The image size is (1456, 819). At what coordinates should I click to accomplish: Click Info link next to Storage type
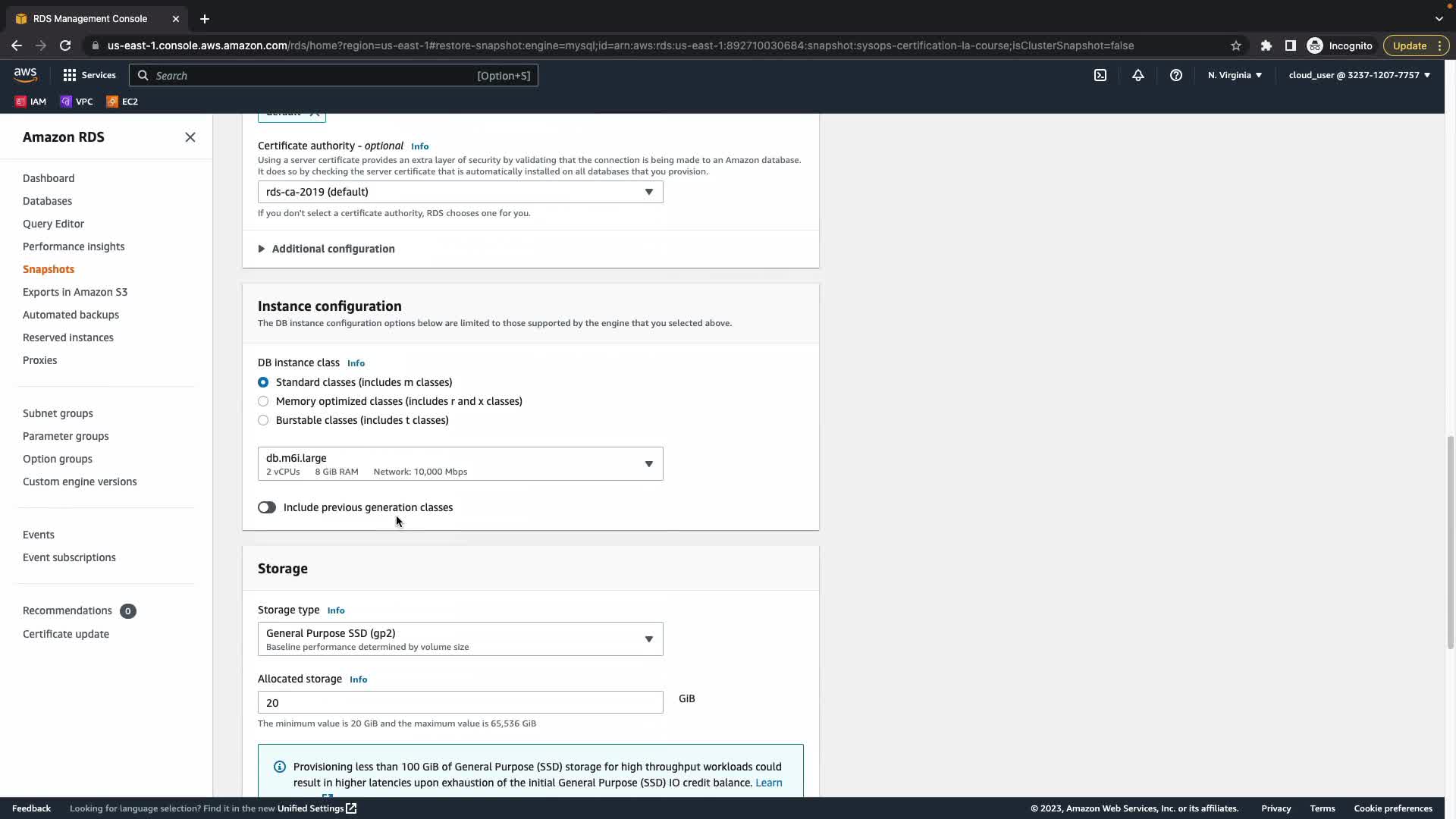335,610
